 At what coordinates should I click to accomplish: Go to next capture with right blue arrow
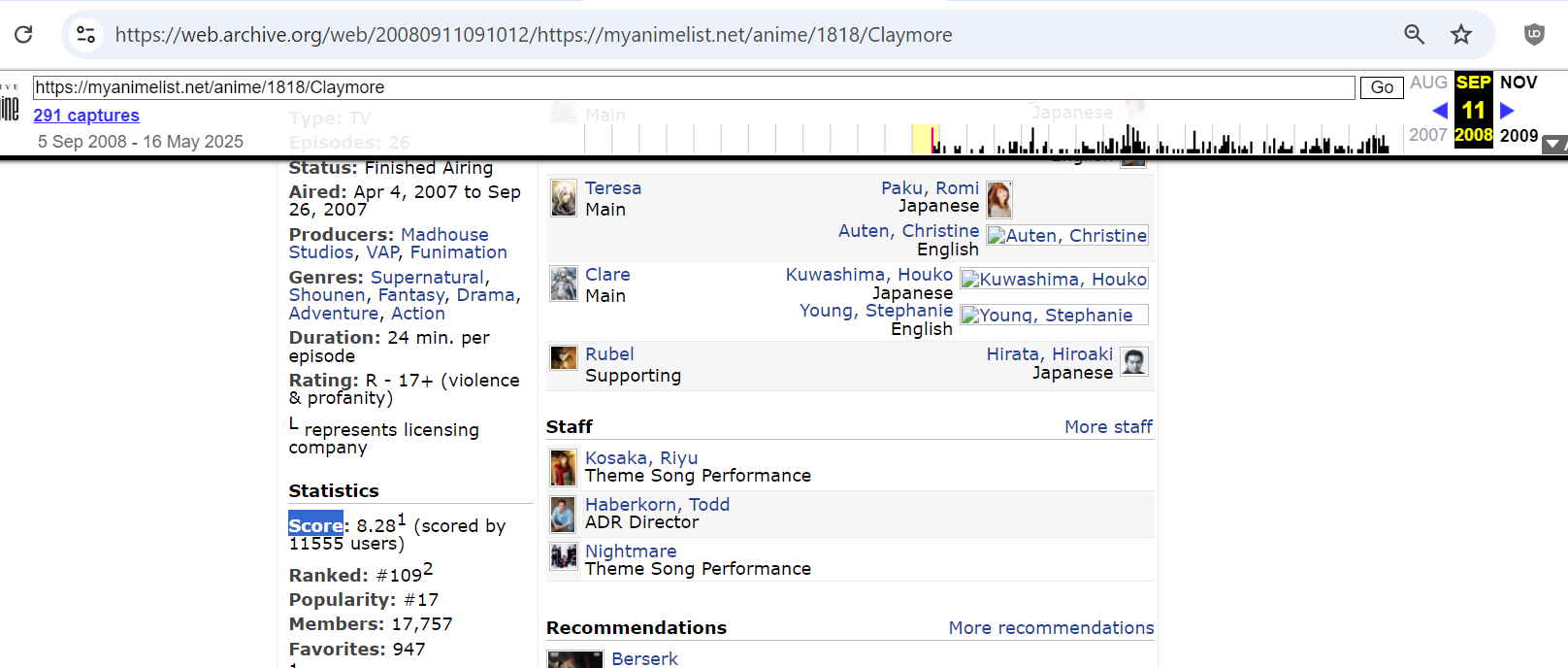pos(1507,110)
